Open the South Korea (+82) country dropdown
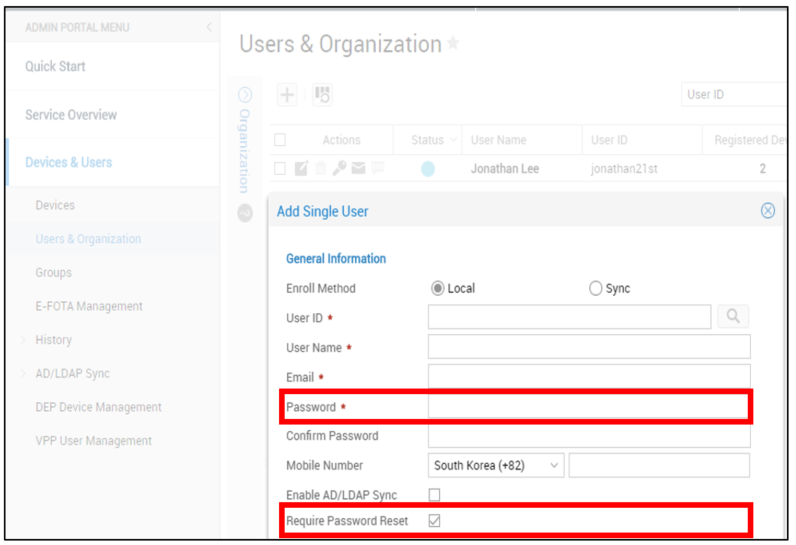The height and width of the screenshot is (545, 796). (496, 465)
